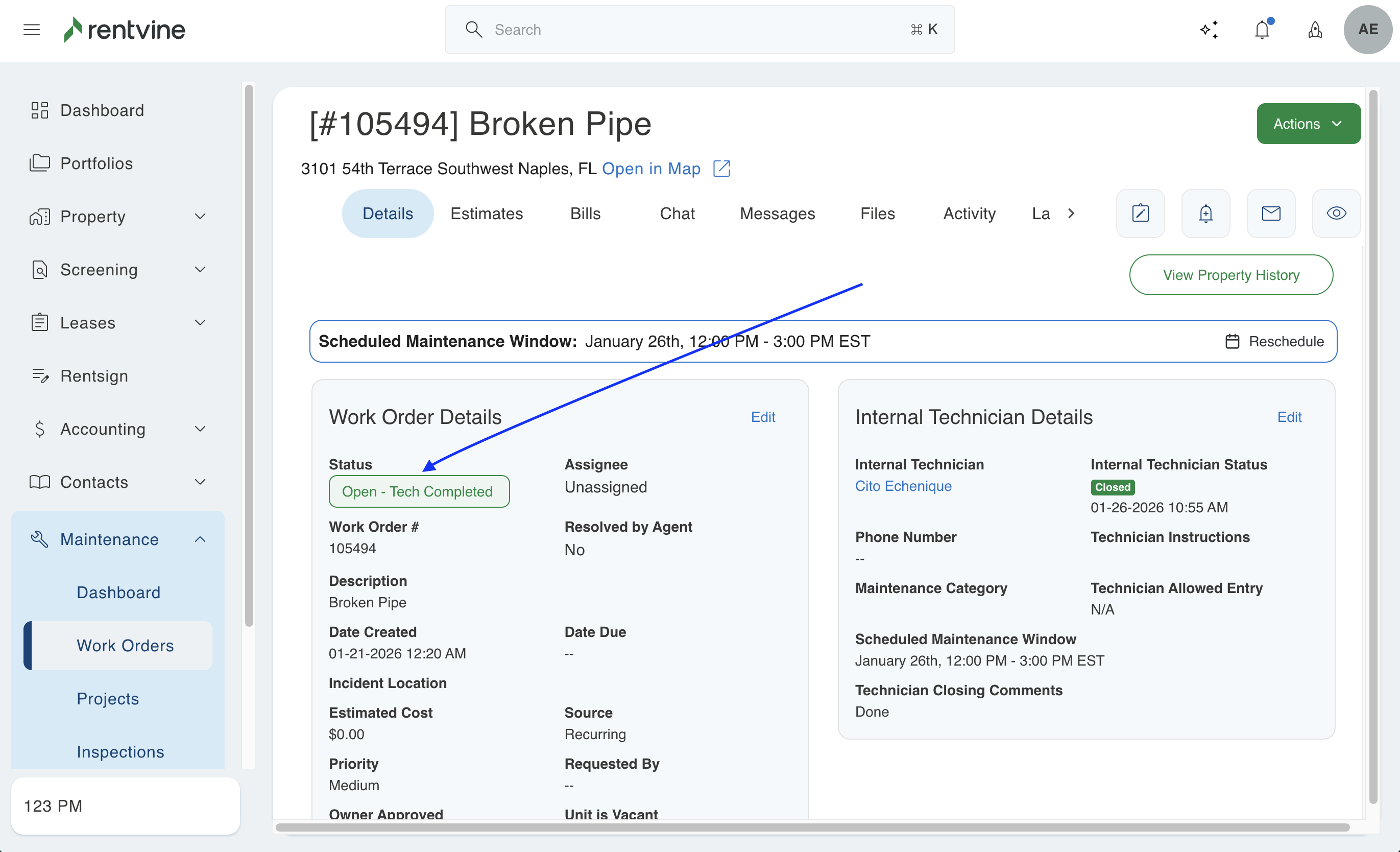This screenshot has height=852, width=1400.
Task: Switch to the Activity tab
Action: click(969, 213)
